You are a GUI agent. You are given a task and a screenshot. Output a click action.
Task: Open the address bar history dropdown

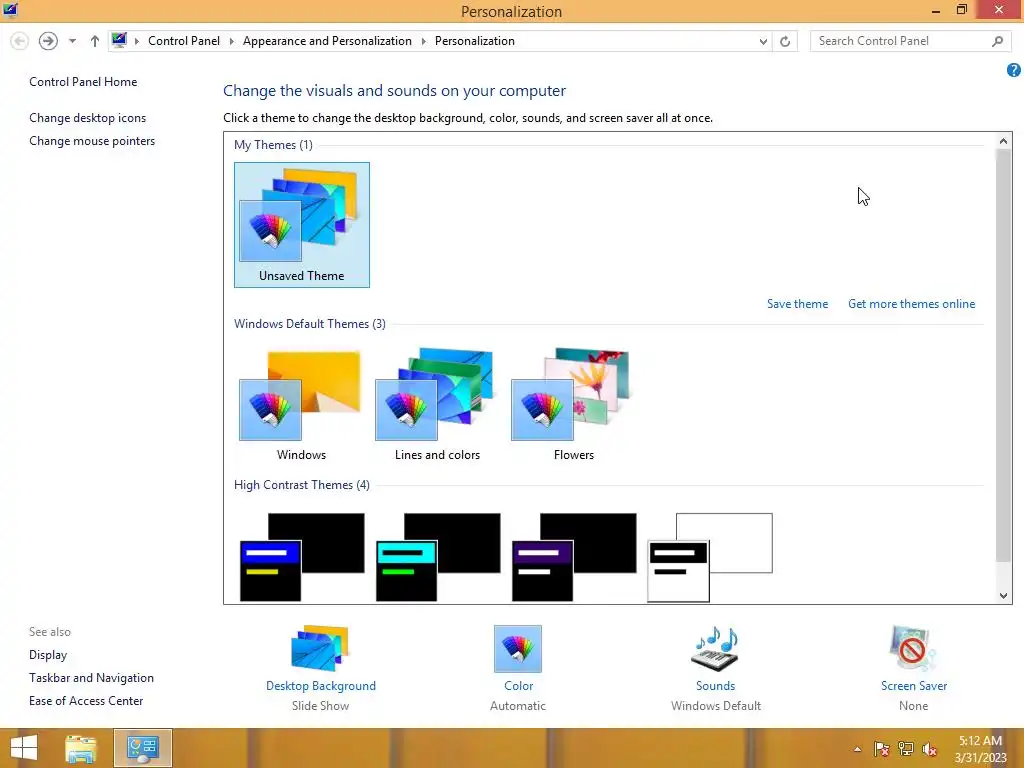(763, 41)
